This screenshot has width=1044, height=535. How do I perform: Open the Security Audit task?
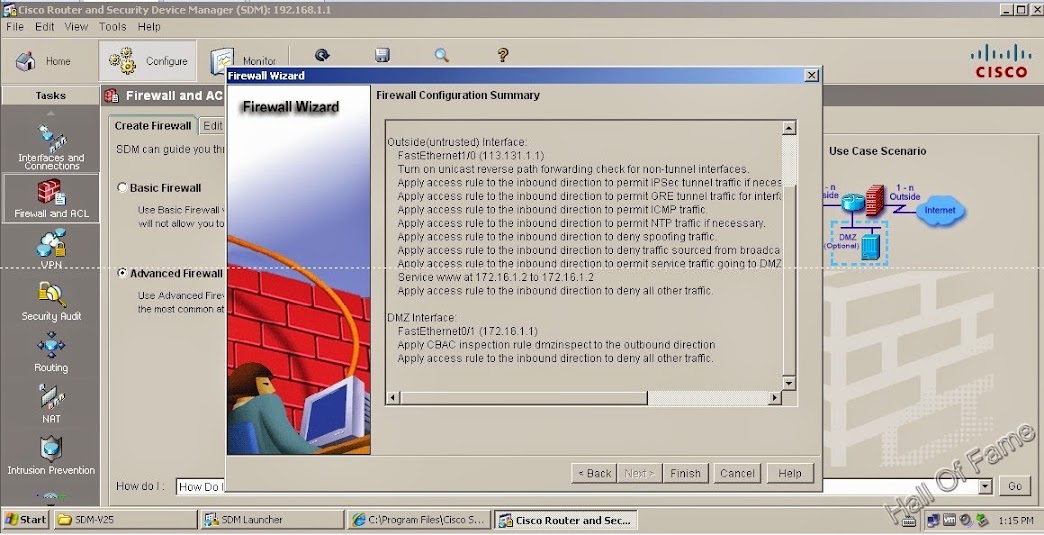(x=51, y=301)
